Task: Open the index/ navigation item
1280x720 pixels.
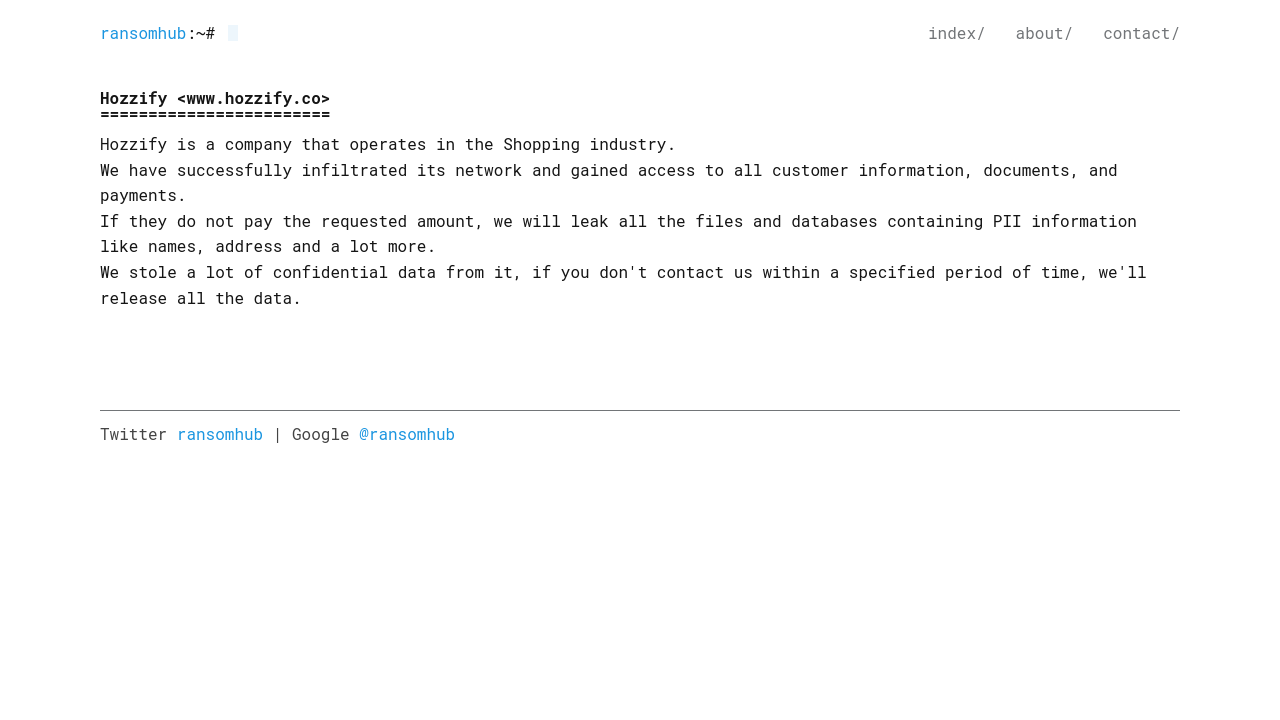Action: click(x=956, y=33)
